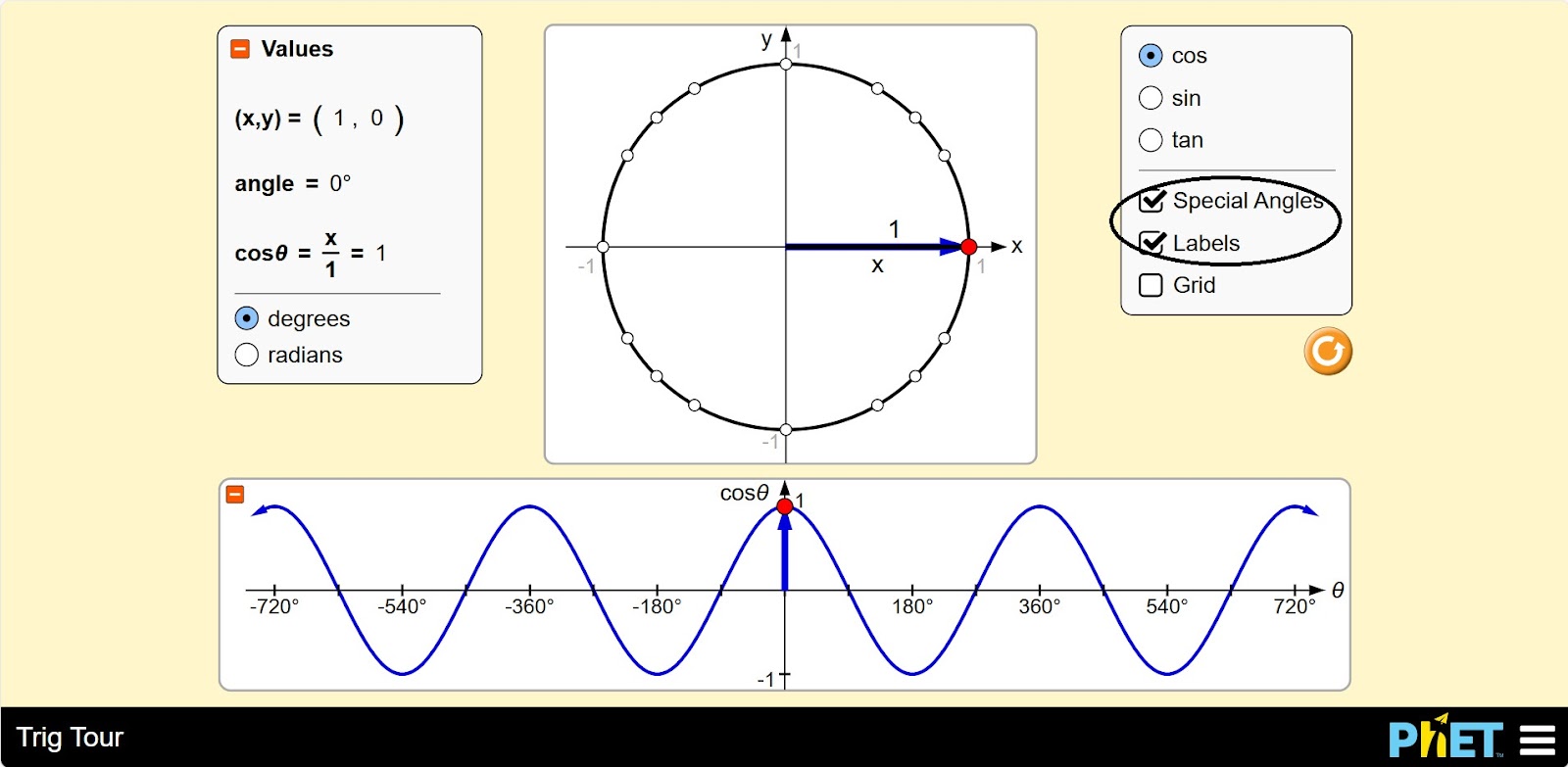Click the Values panel title
The width and height of the screenshot is (1568, 767).
297,49
